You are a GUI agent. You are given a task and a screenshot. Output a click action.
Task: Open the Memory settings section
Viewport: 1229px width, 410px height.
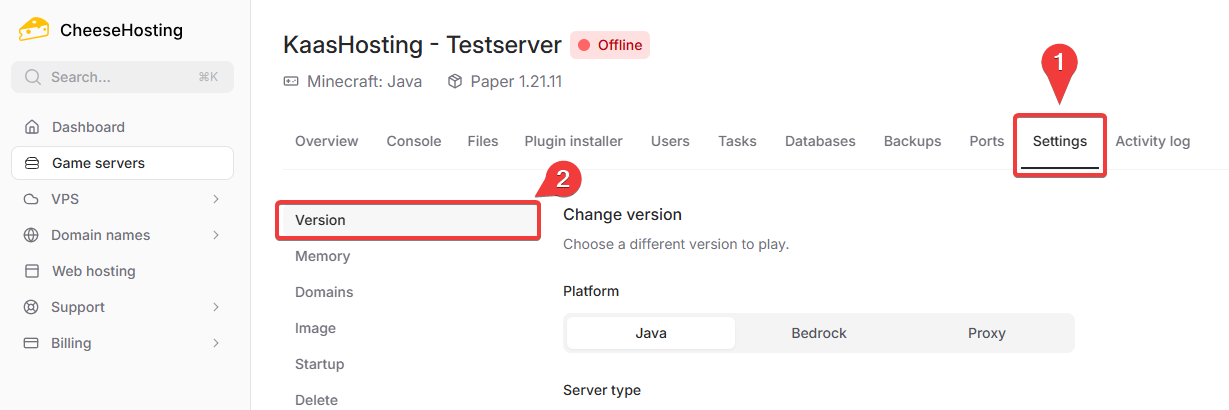323,256
